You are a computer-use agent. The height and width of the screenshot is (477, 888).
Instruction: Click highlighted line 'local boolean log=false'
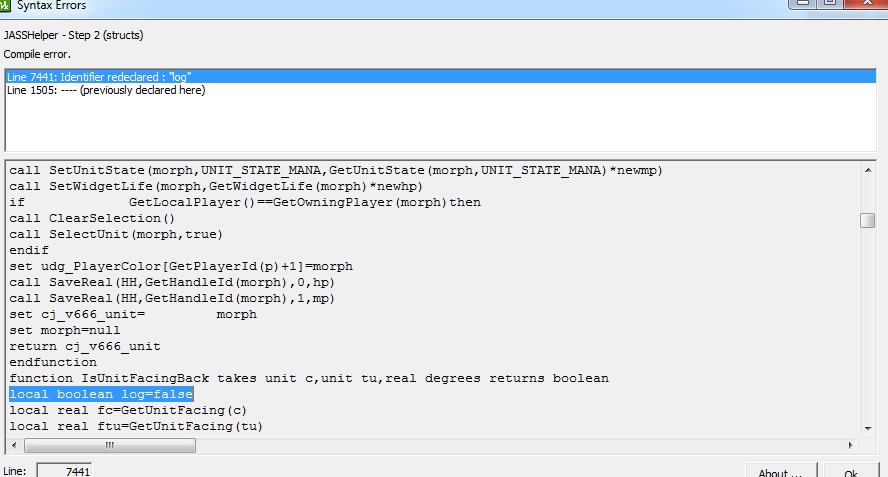[101, 394]
